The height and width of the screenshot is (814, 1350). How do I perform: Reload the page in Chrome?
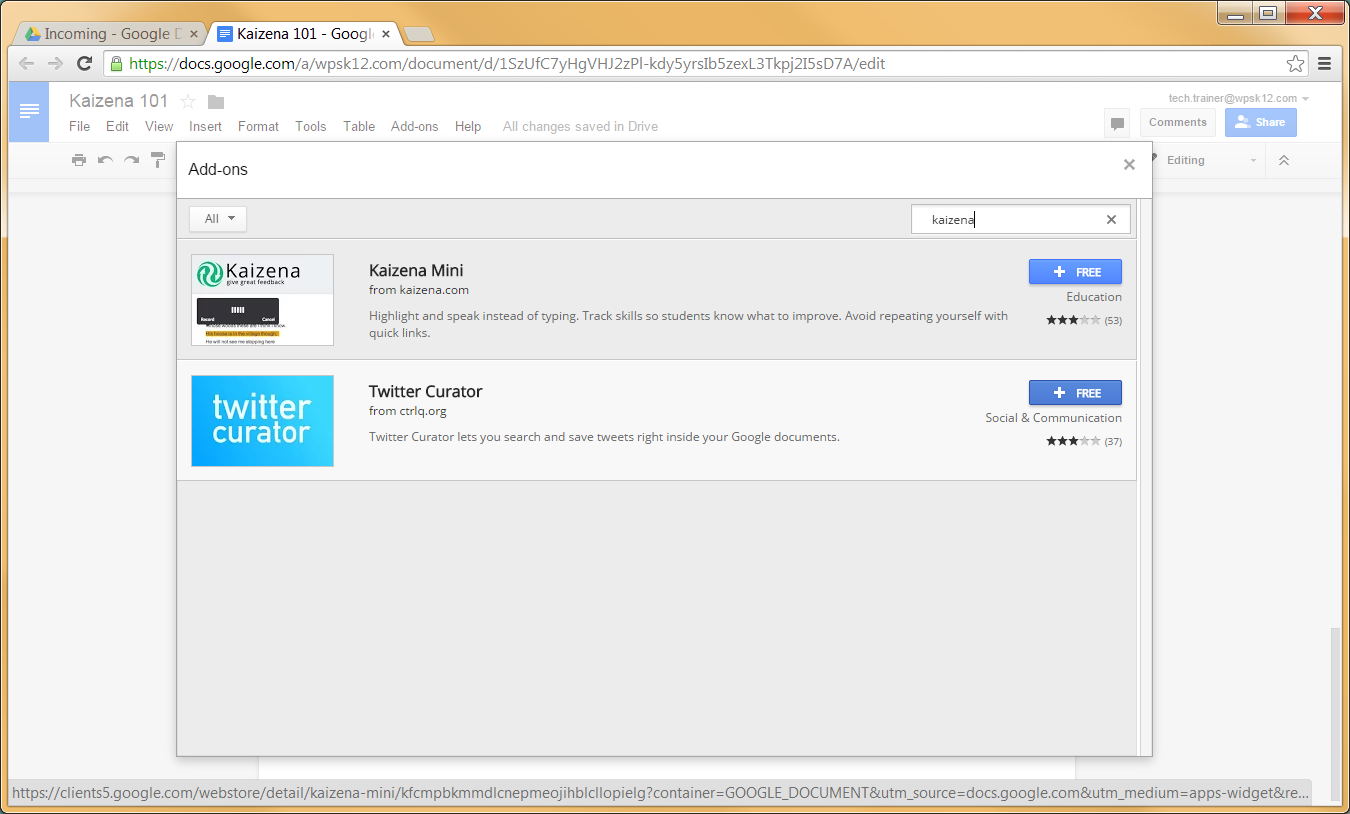(x=85, y=64)
